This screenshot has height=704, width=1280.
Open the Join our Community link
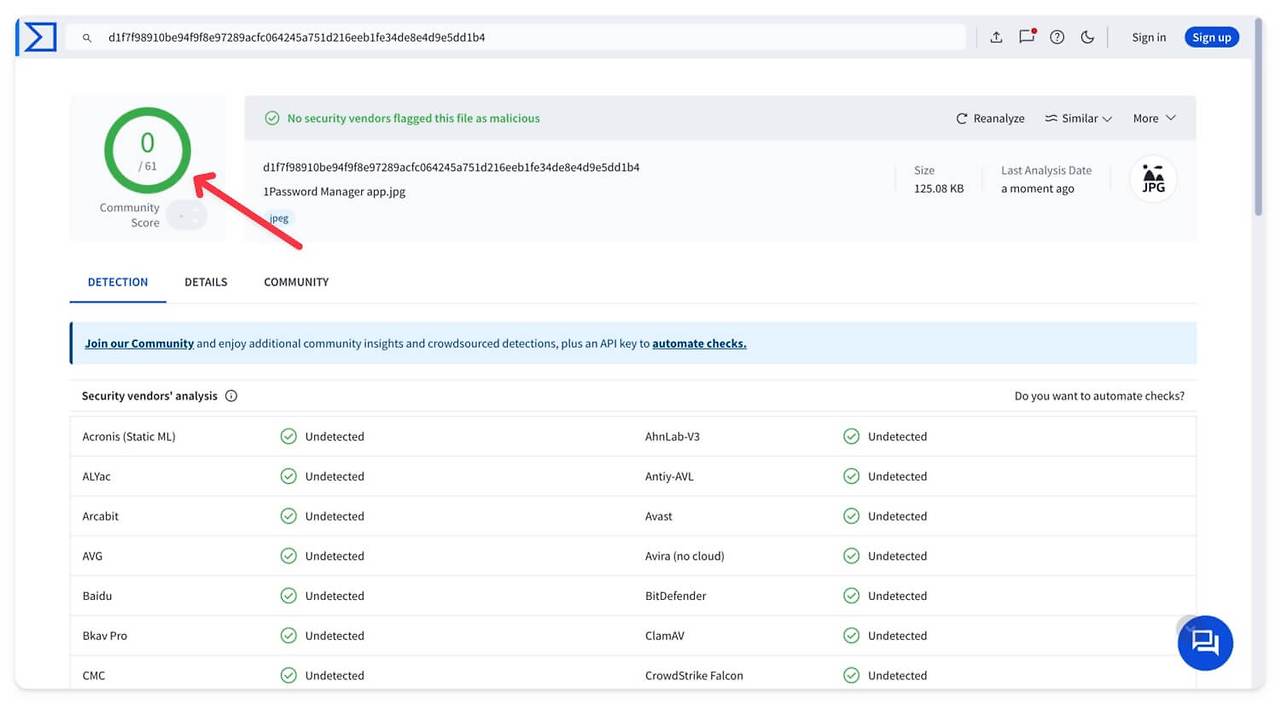click(x=139, y=343)
